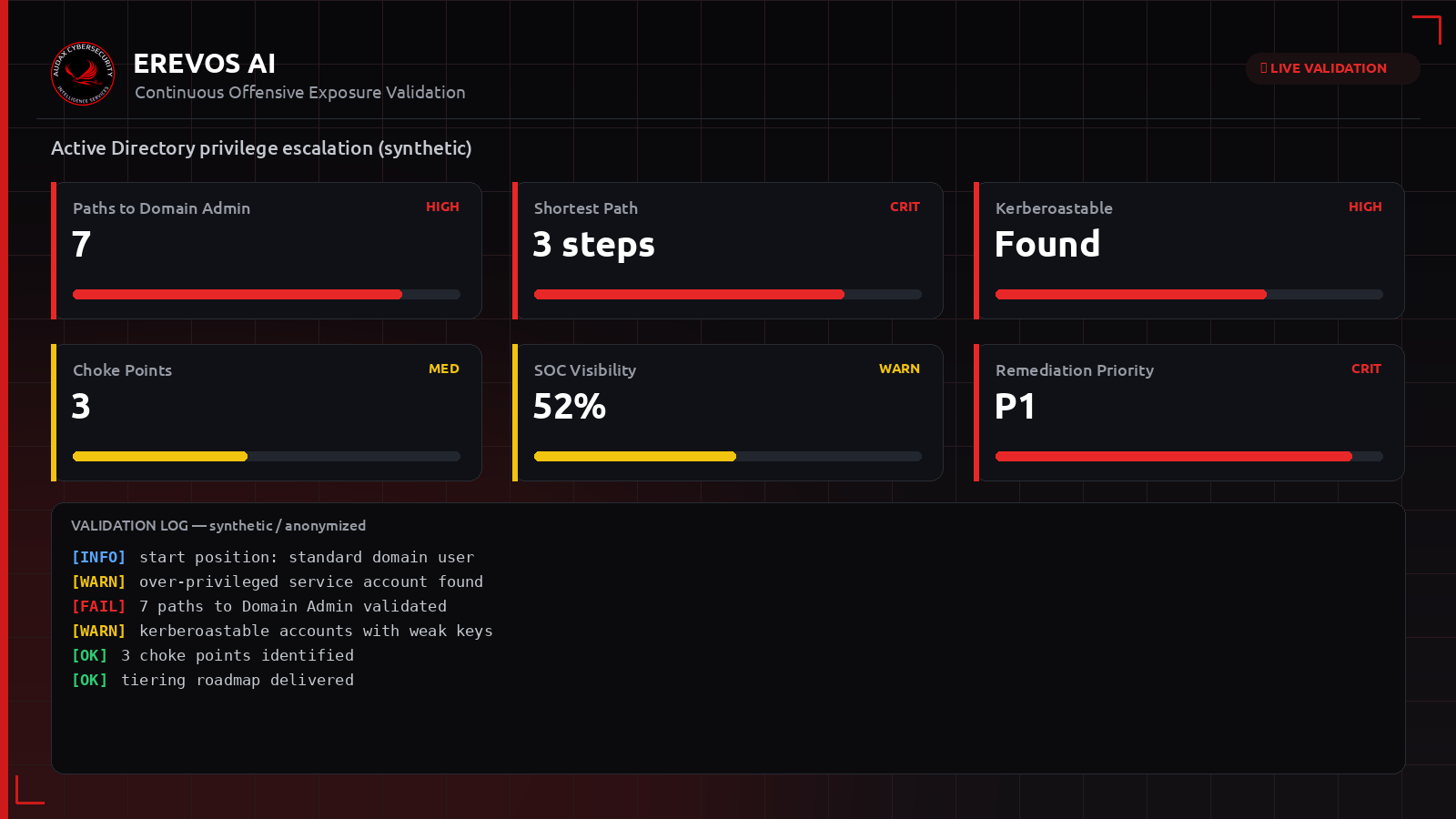Viewport: 1456px width, 819px height.
Task: Click the Kerberoastable progress bar
Action: [1189, 295]
